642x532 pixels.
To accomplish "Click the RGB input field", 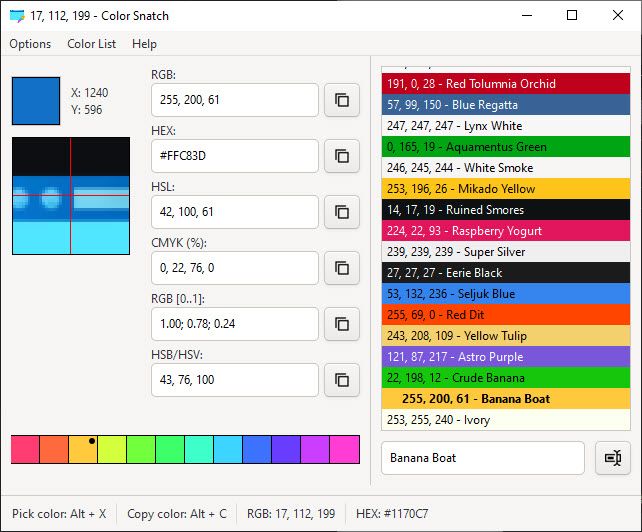I will (x=235, y=100).
